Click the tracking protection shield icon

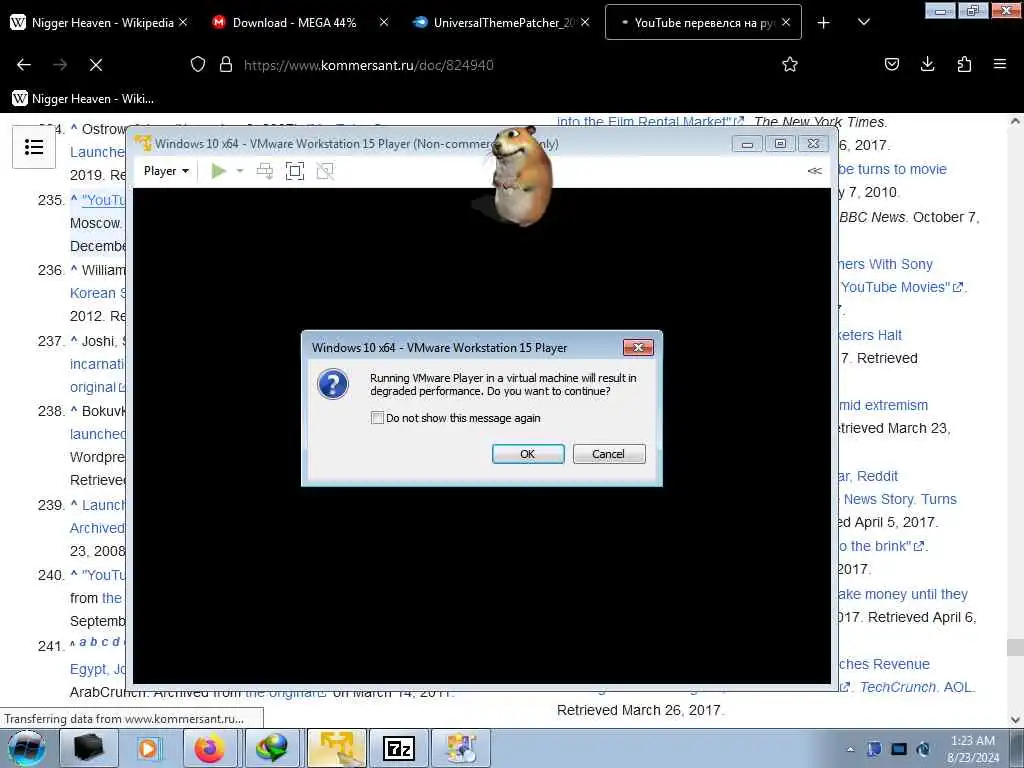point(198,65)
